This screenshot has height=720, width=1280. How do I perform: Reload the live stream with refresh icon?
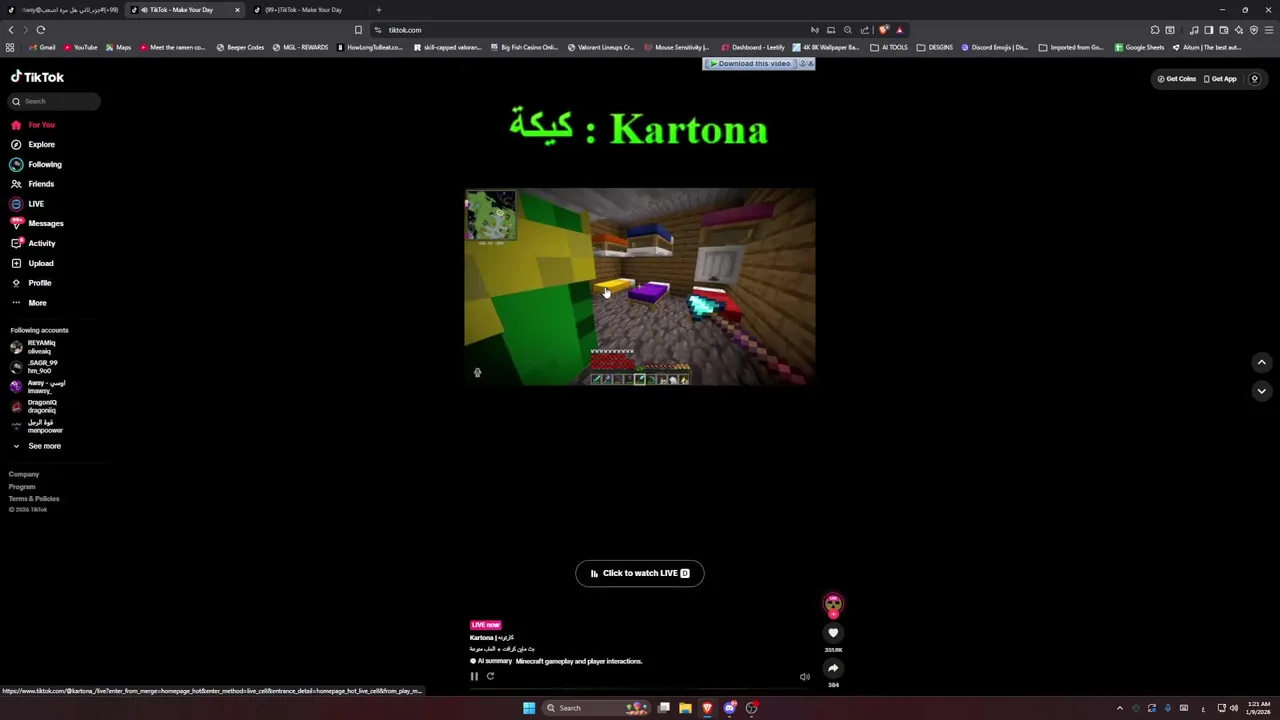click(490, 676)
